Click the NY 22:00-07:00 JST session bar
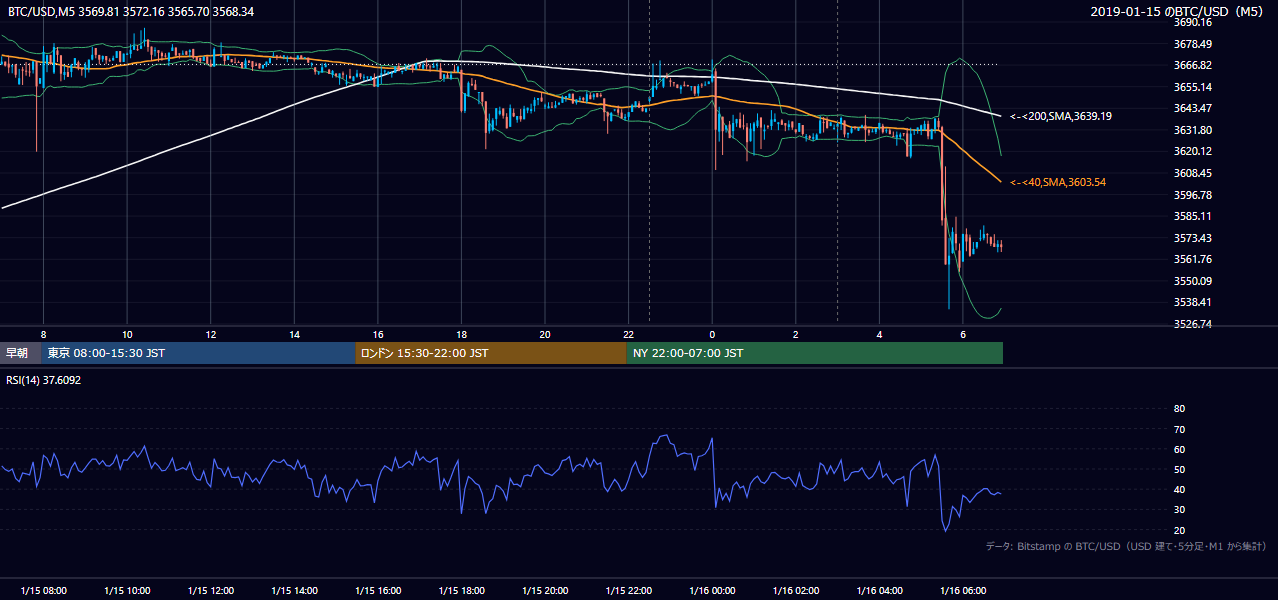The width and height of the screenshot is (1278, 600). point(815,353)
